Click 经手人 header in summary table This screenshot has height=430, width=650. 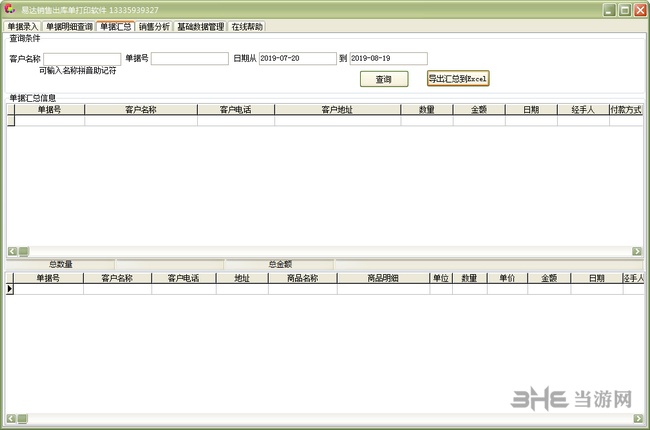tap(583, 109)
